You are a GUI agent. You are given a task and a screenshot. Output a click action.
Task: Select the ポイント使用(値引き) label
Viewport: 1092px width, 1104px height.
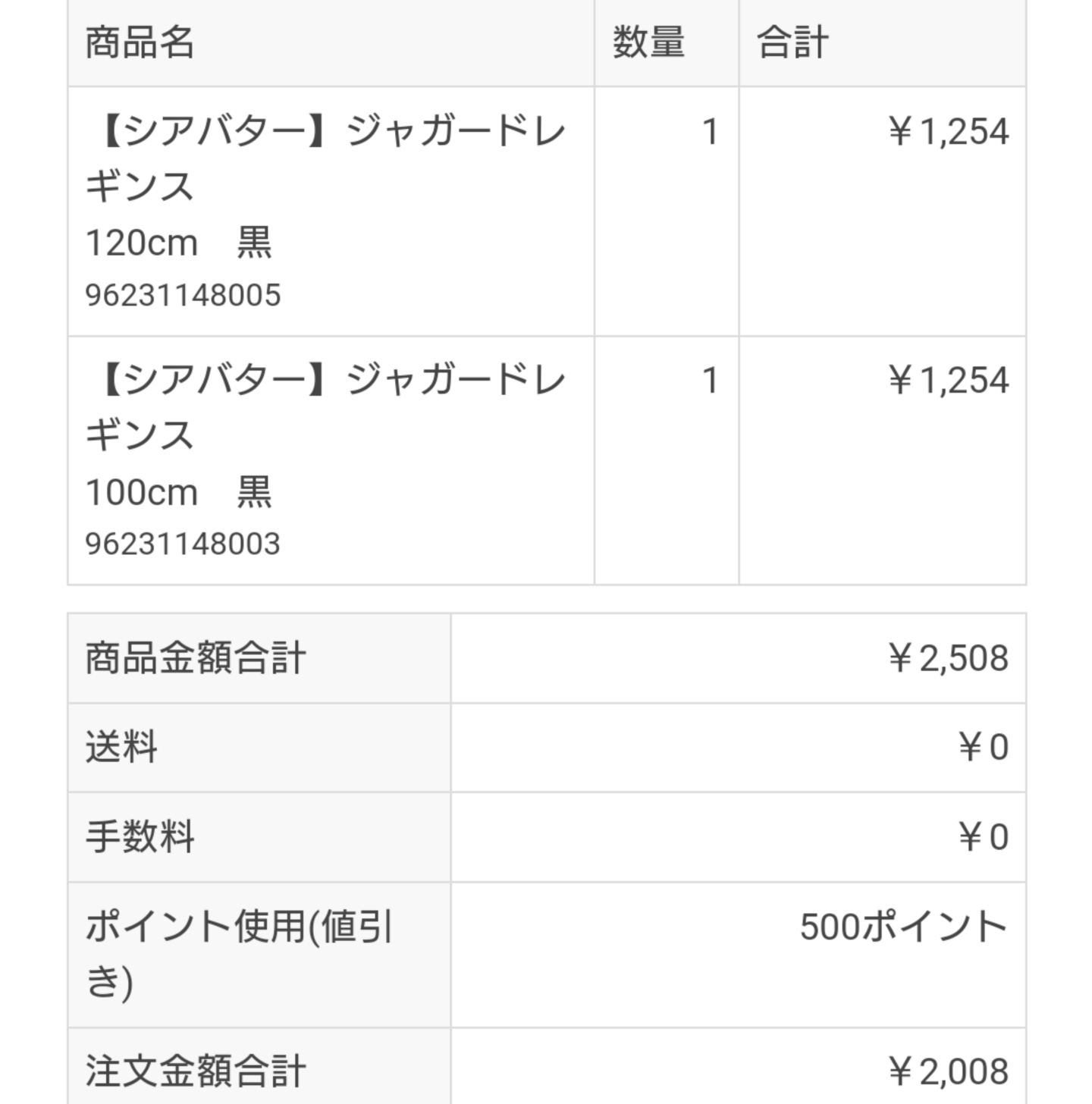pyautogui.click(x=239, y=954)
